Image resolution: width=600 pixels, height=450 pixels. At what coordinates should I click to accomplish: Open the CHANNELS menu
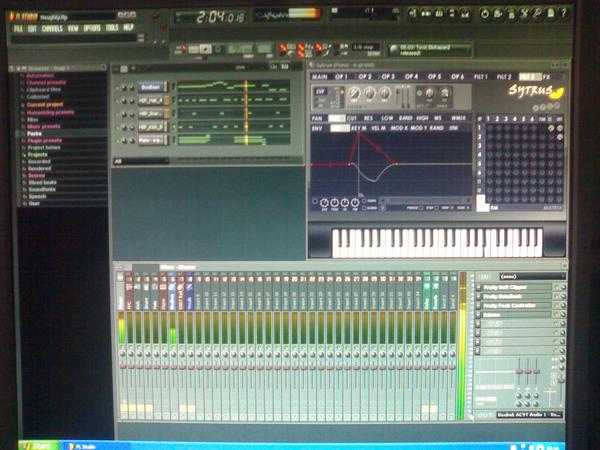(x=52, y=28)
